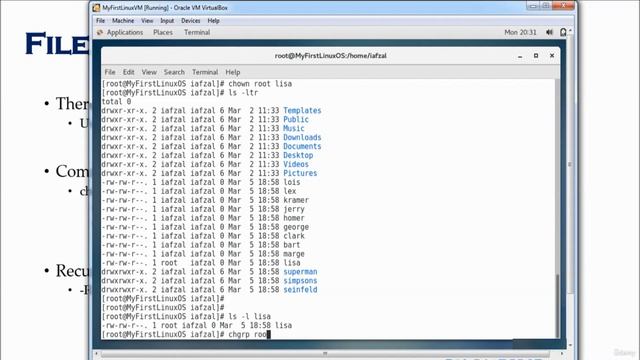Click the power icon in the top panel
Viewport: 640px width, 360px height.
click(x=563, y=32)
